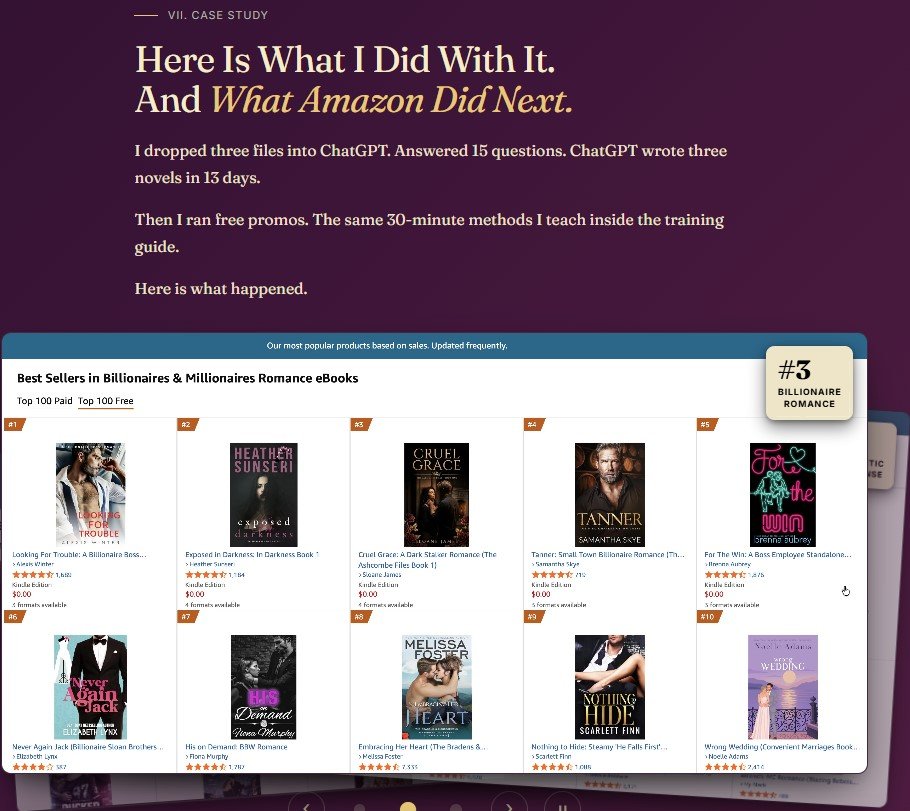Pause the carousel autoplay

coord(562,806)
